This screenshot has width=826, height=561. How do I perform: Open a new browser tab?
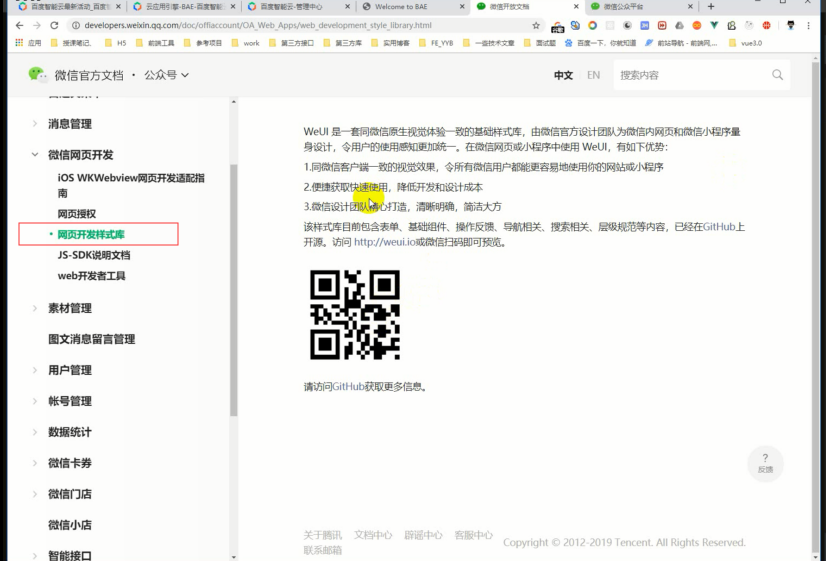[x=711, y=6]
